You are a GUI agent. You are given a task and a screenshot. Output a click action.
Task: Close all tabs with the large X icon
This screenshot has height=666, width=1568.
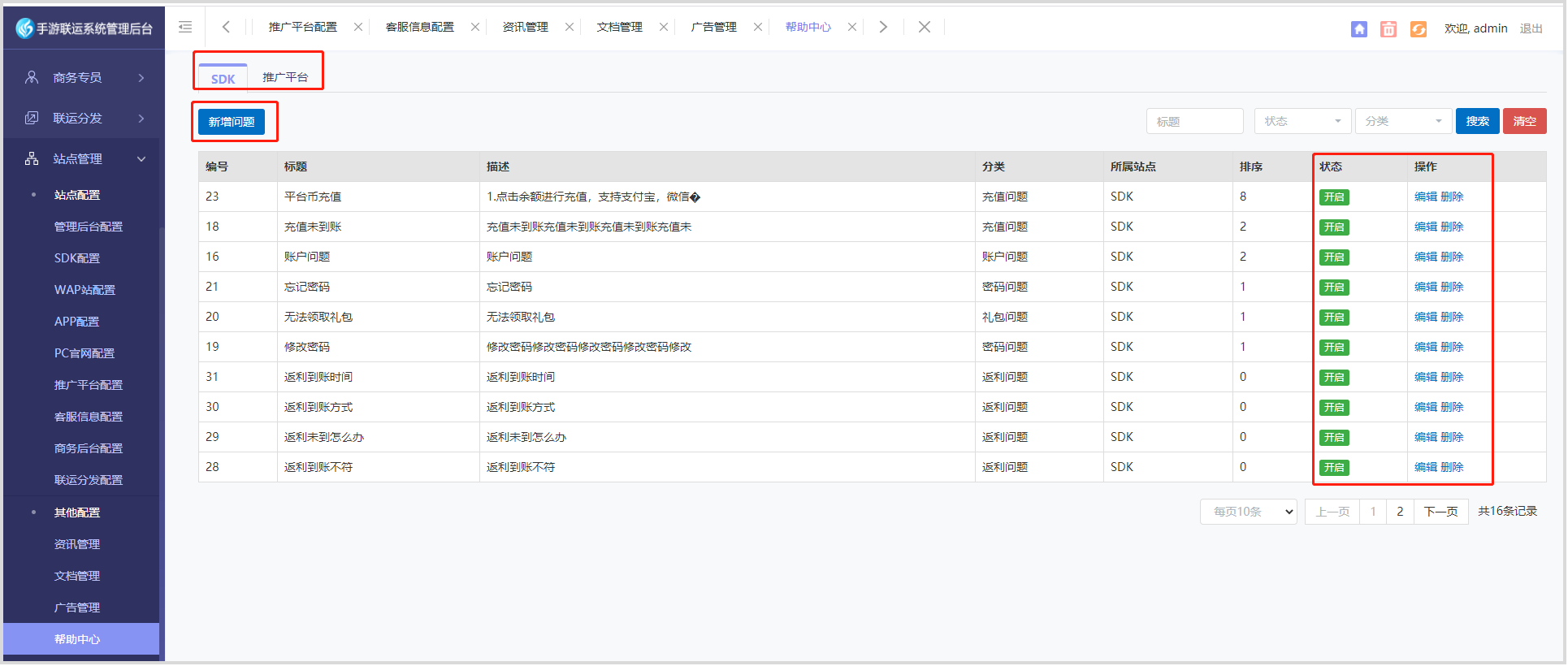pos(925,27)
